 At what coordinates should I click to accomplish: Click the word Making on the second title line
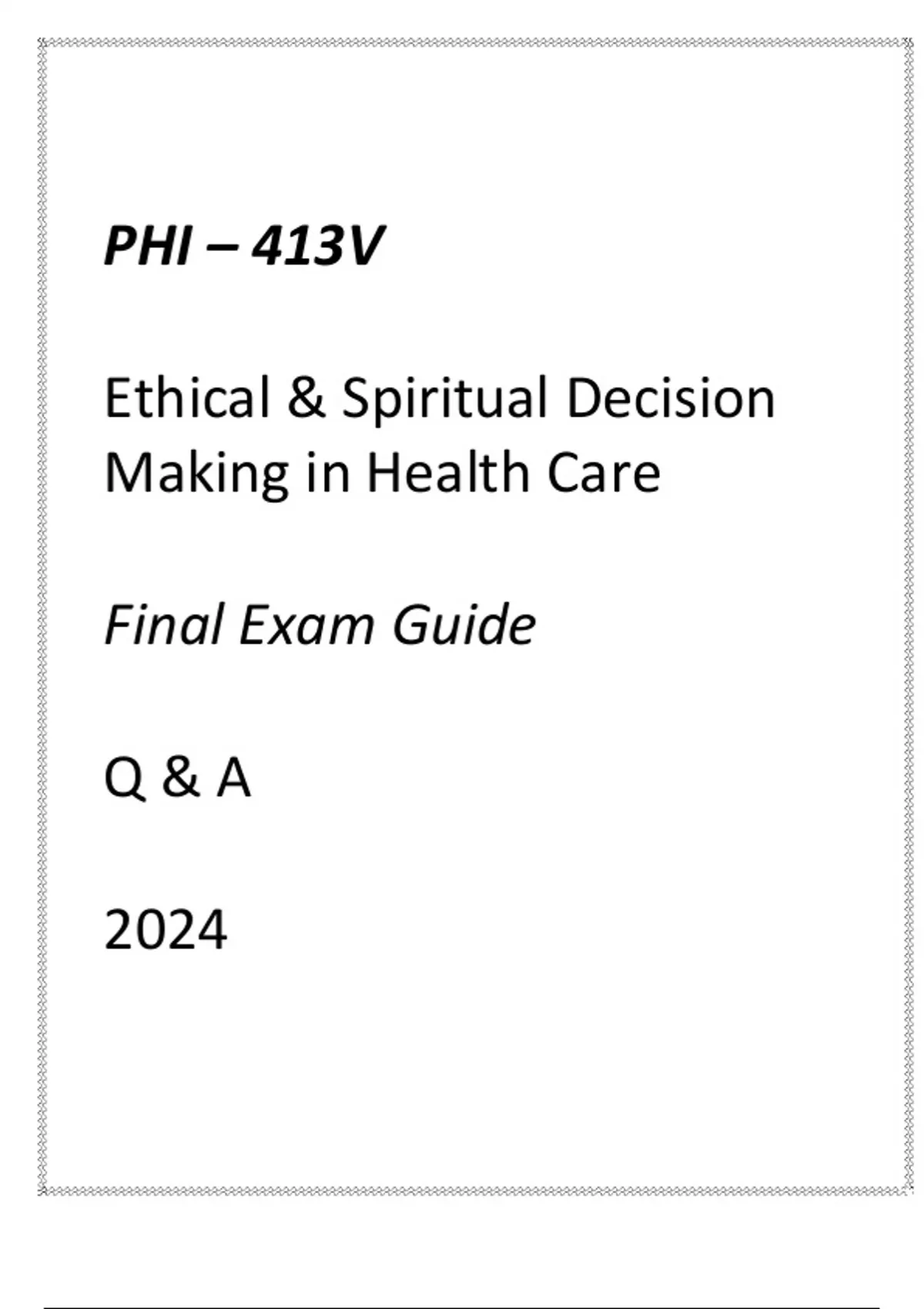click(x=196, y=475)
